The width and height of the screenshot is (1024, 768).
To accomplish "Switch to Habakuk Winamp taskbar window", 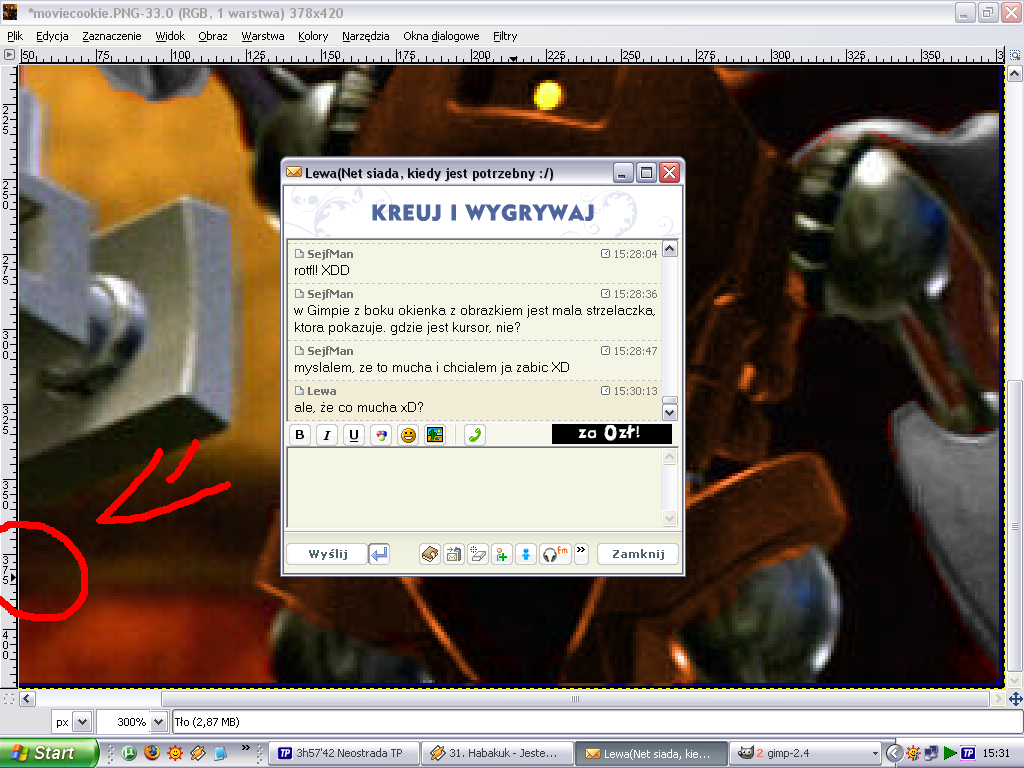I will (496, 753).
